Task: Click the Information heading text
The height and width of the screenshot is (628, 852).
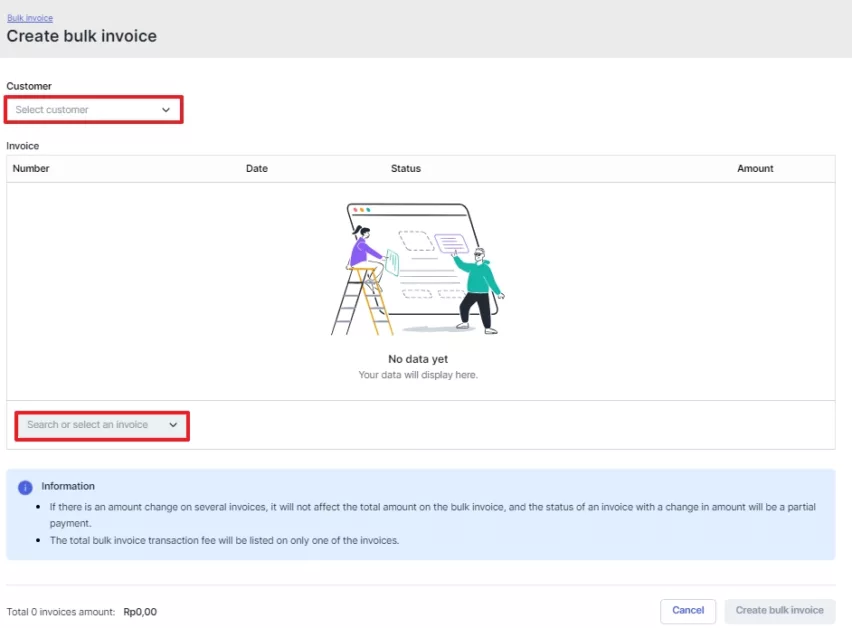Action: click(68, 486)
